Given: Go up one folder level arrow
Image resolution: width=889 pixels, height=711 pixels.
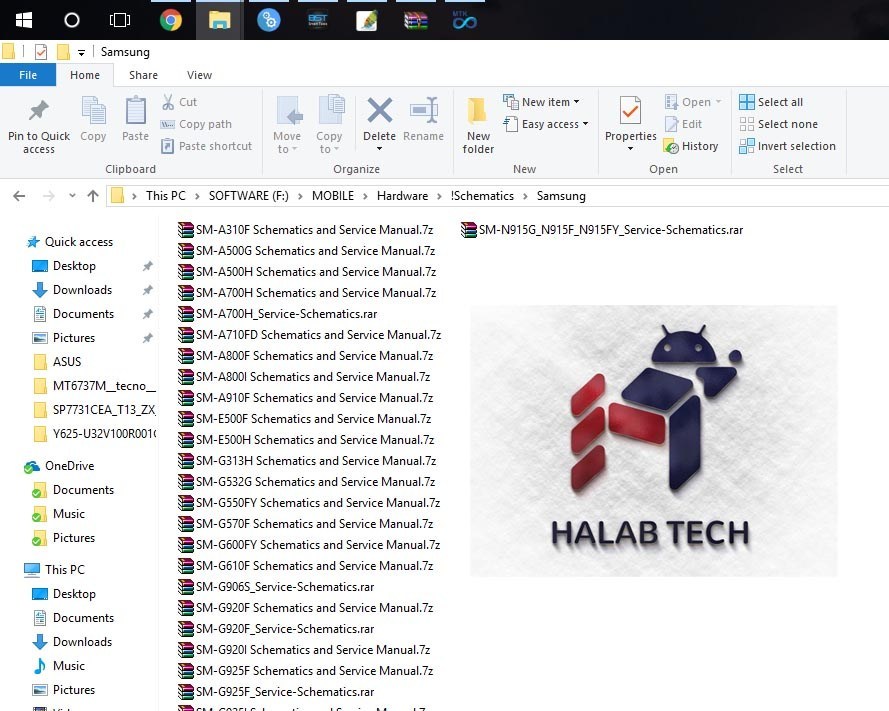Looking at the screenshot, I should [93, 196].
